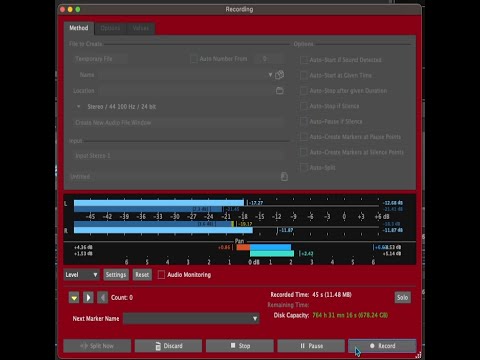Screen dimensions: 480x360
Task: Open the folder browse icon beside Location
Action: (x=280, y=91)
